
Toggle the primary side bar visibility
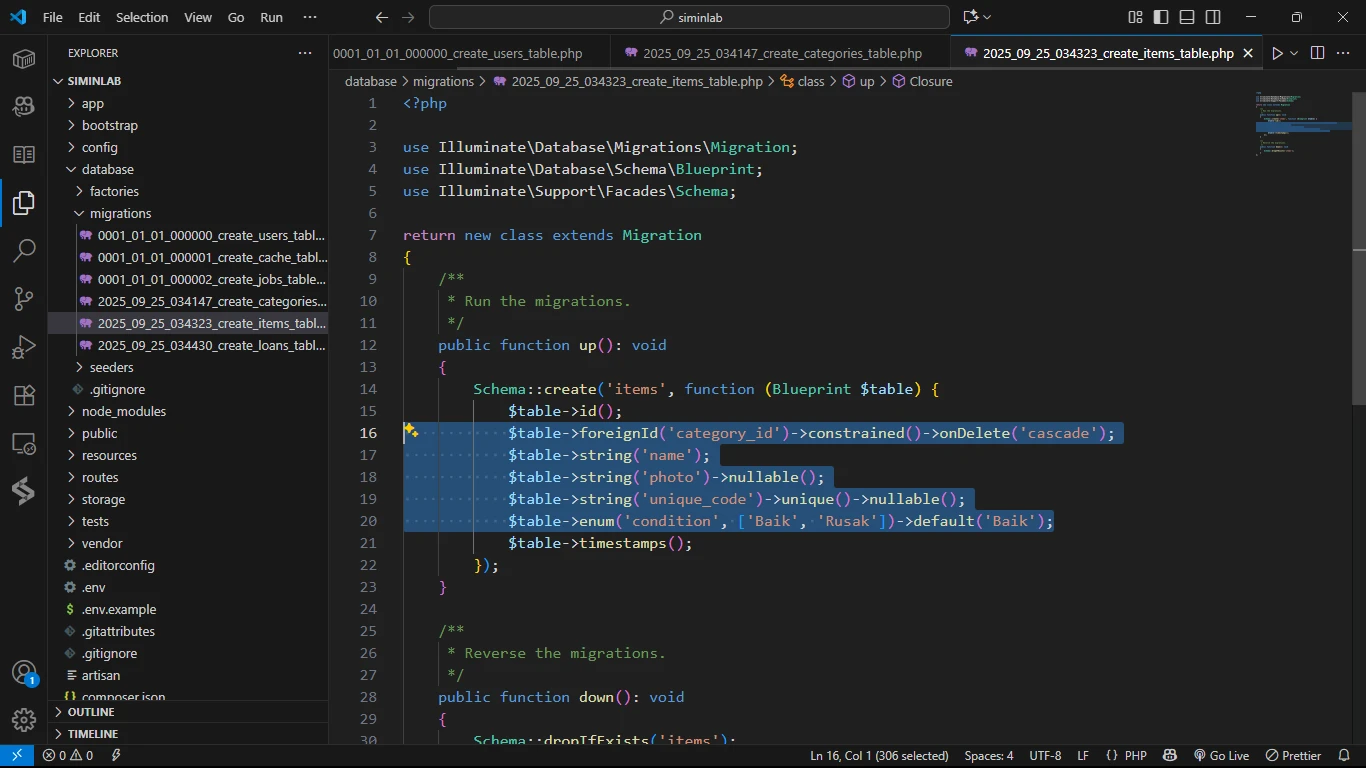(1161, 17)
